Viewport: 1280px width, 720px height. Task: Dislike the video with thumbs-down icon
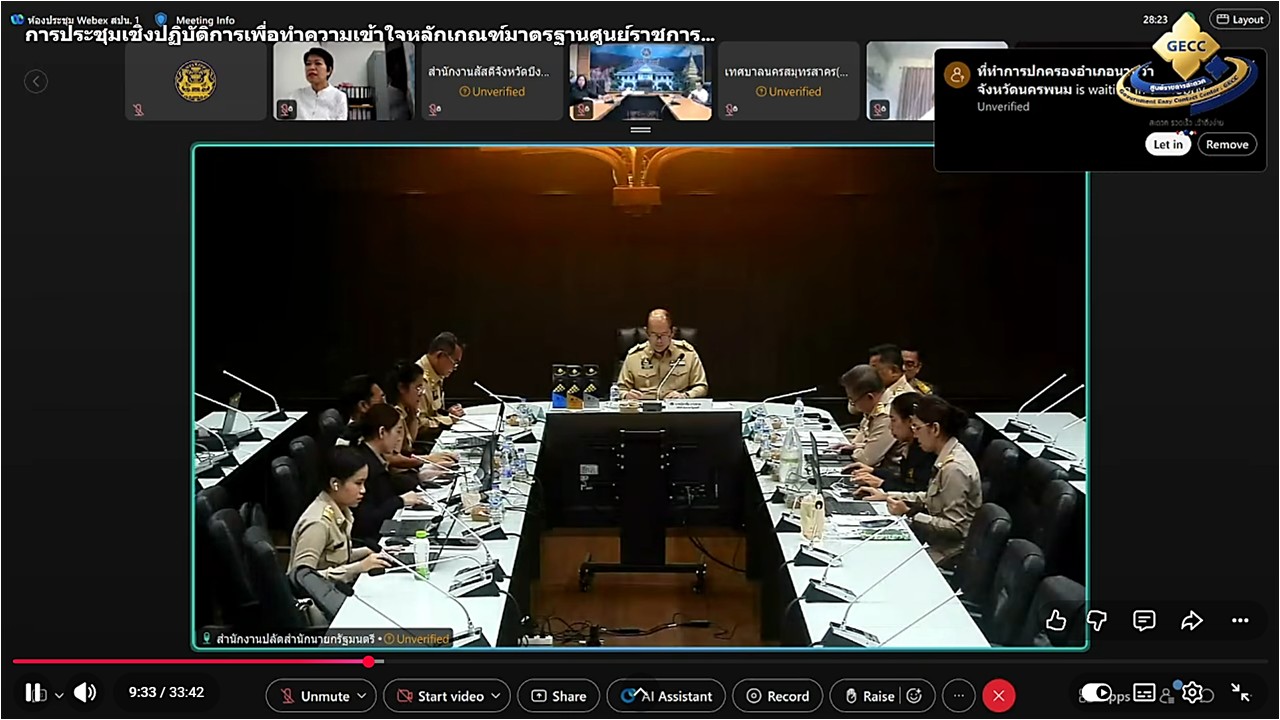[1097, 620]
